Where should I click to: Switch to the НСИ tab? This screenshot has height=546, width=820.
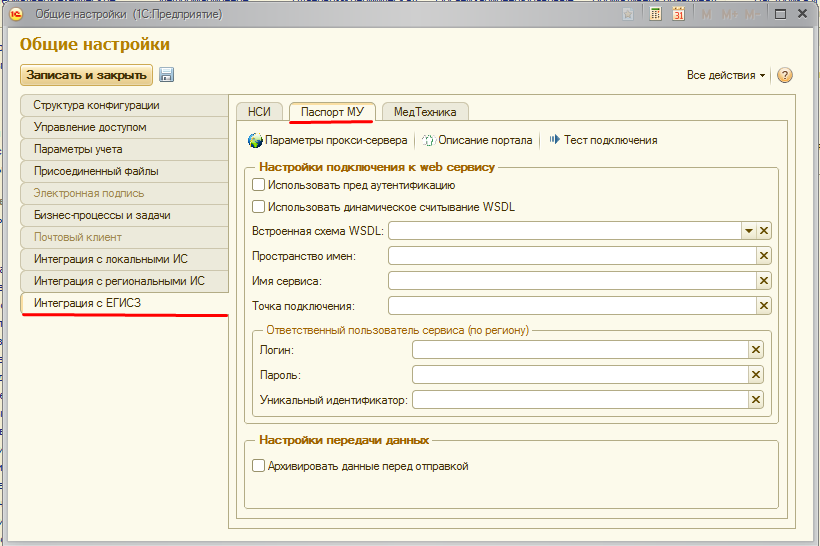[x=259, y=112]
